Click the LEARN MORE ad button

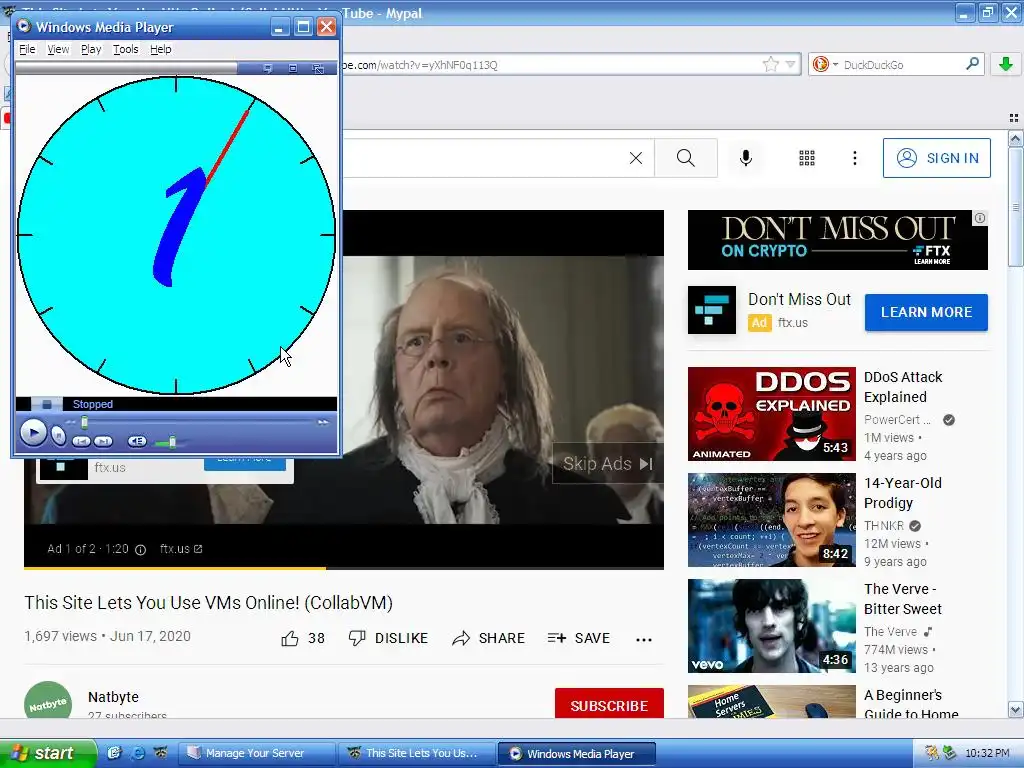click(926, 312)
